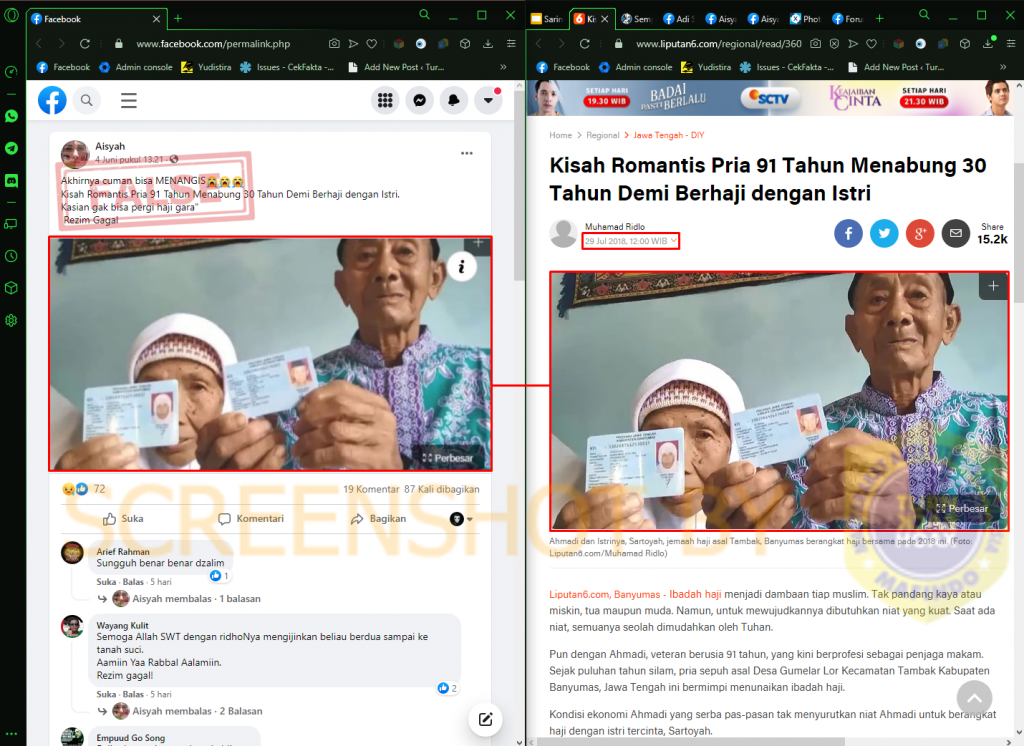Share the article by email
Viewport: 1024px width, 746px height.
coord(955,233)
